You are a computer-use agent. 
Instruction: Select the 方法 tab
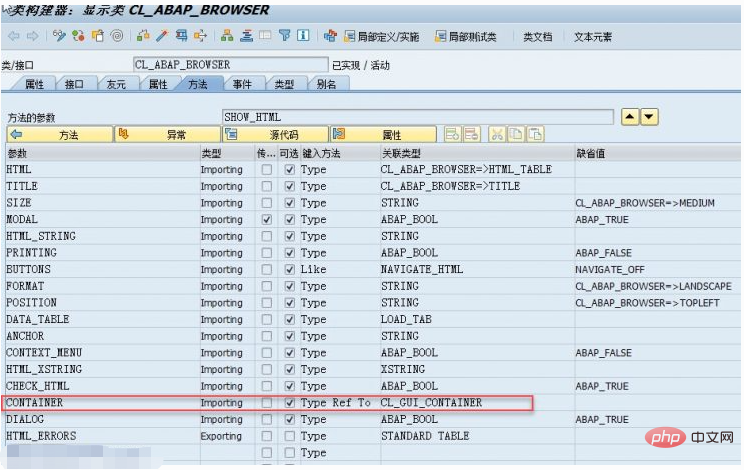click(x=198, y=84)
